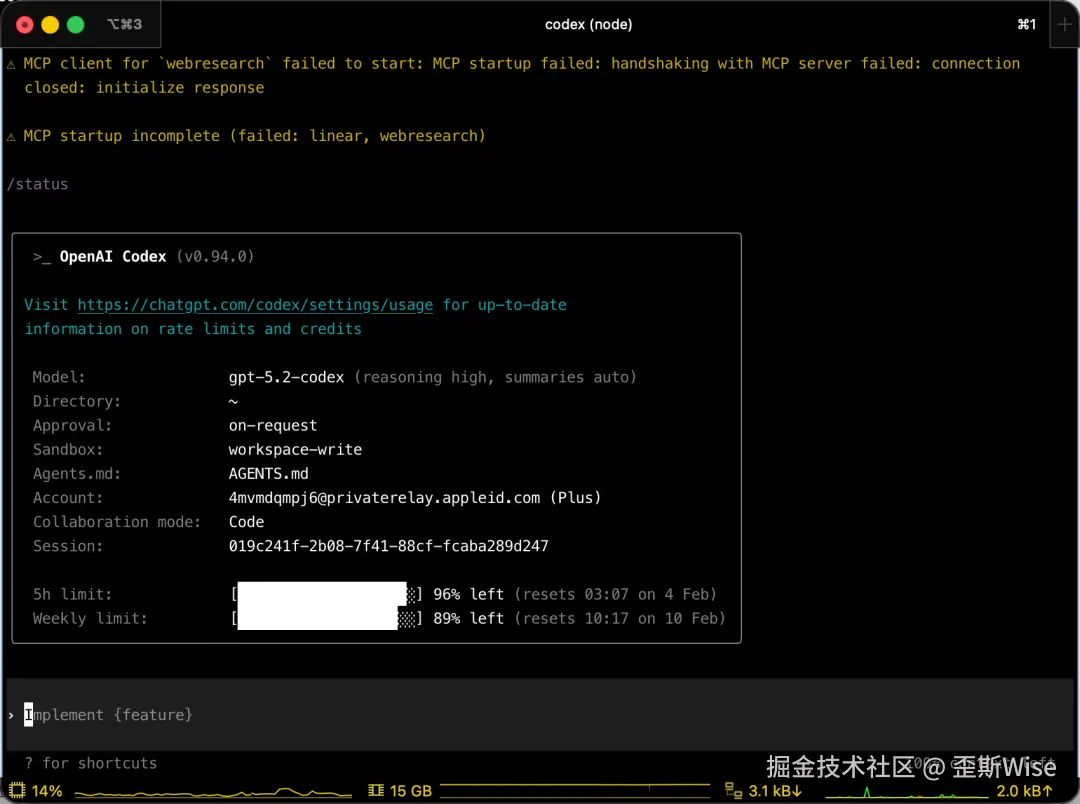Screen dimensions: 1080x804
Task: Select the ⌥⌘3 tab label
Action: pos(125,24)
